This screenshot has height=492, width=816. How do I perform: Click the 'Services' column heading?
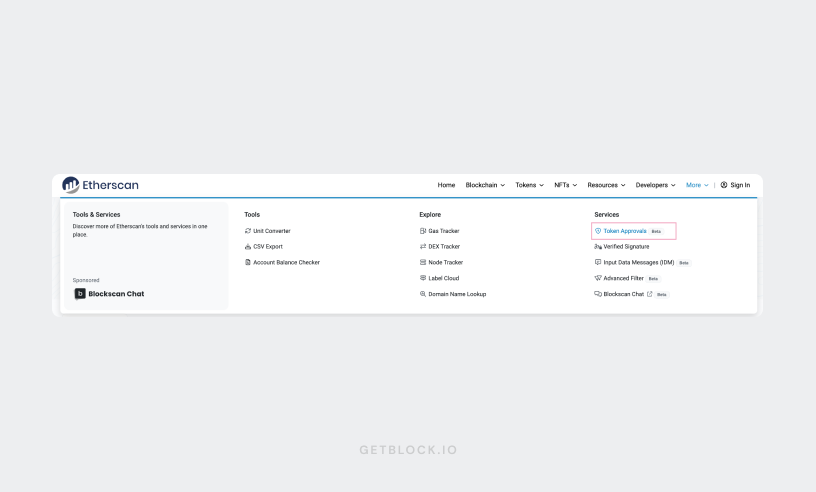(x=607, y=215)
